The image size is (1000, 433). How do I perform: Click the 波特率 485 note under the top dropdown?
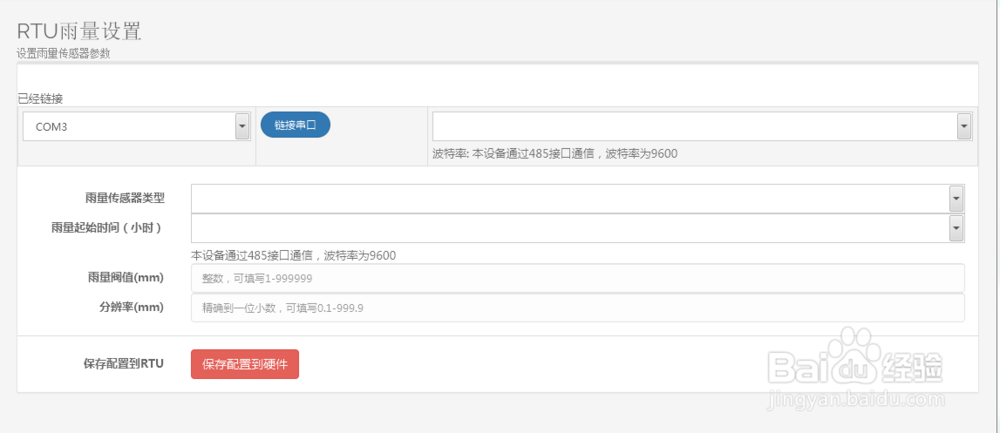point(555,154)
